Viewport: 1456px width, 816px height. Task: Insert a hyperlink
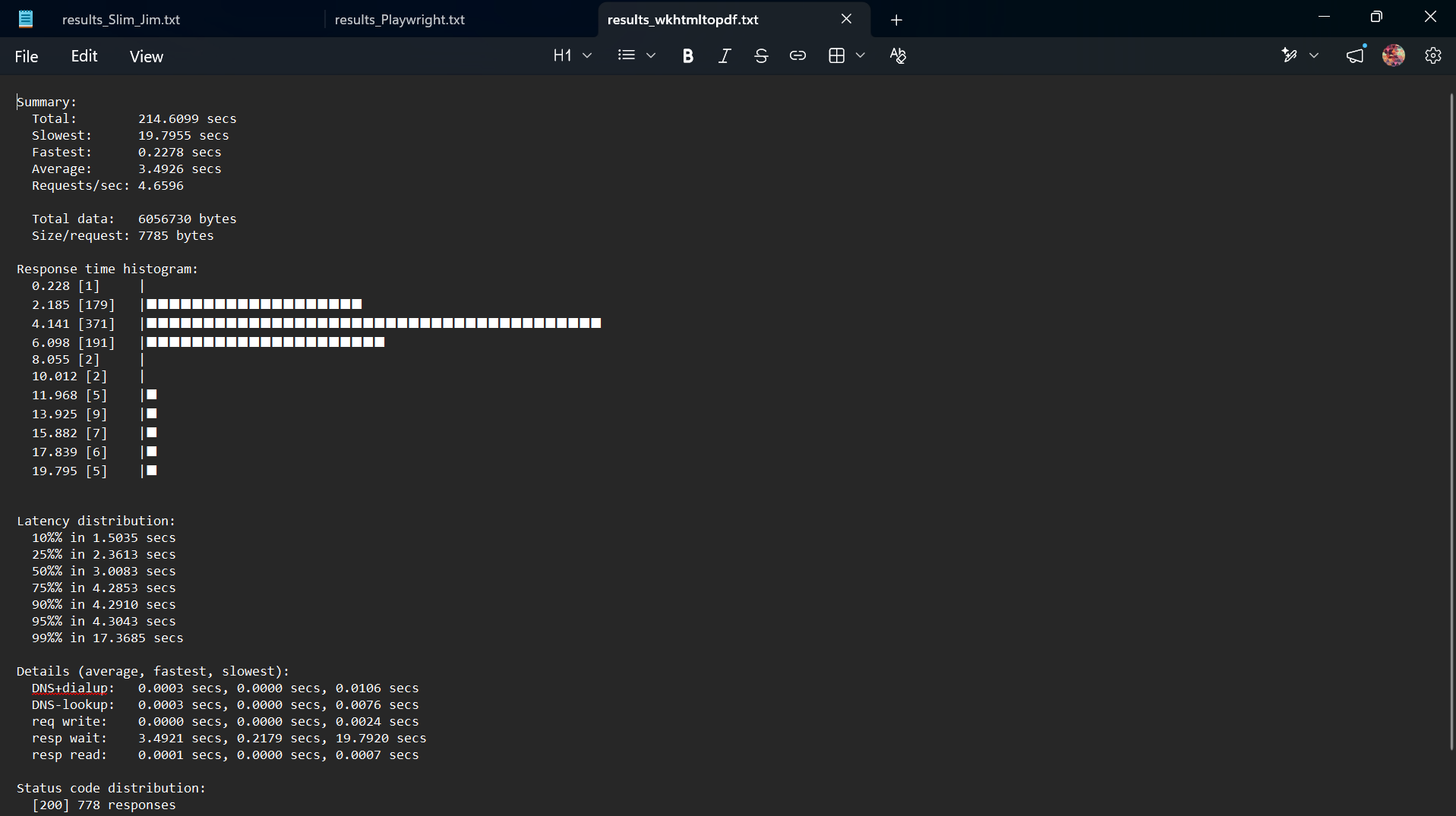[797, 55]
